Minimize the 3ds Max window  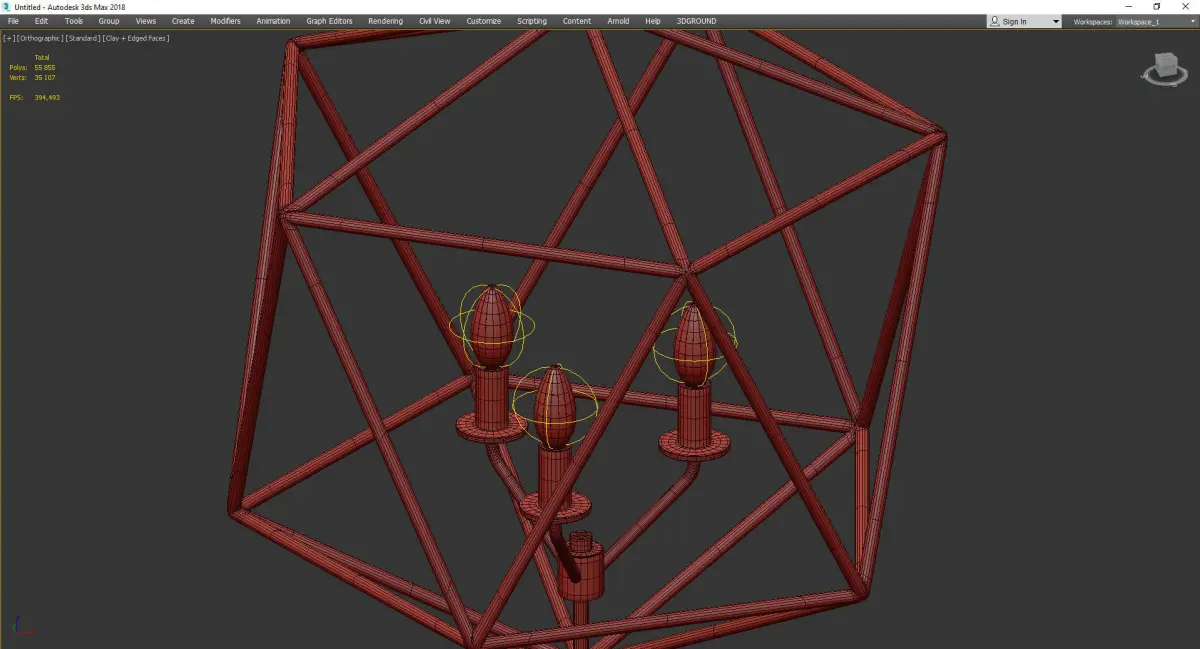coord(1129,7)
